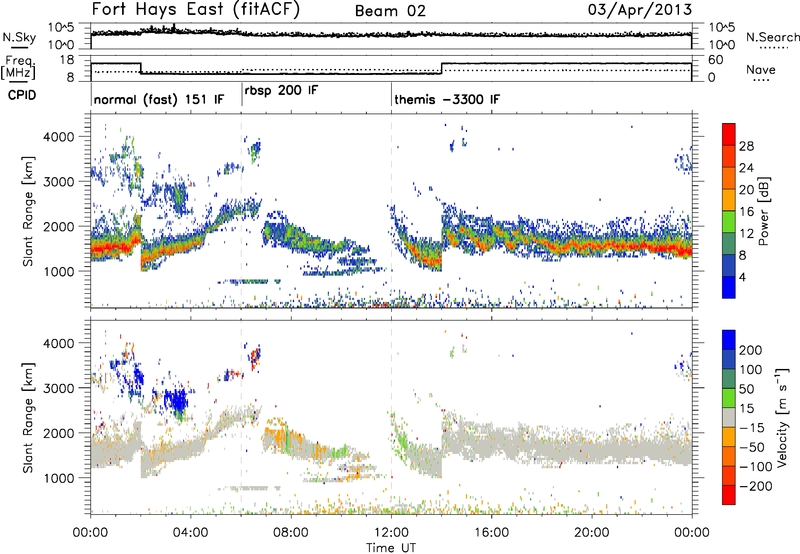
Task: Pick the bright blue bottom Power colorbar segment
Action: click(x=729, y=287)
